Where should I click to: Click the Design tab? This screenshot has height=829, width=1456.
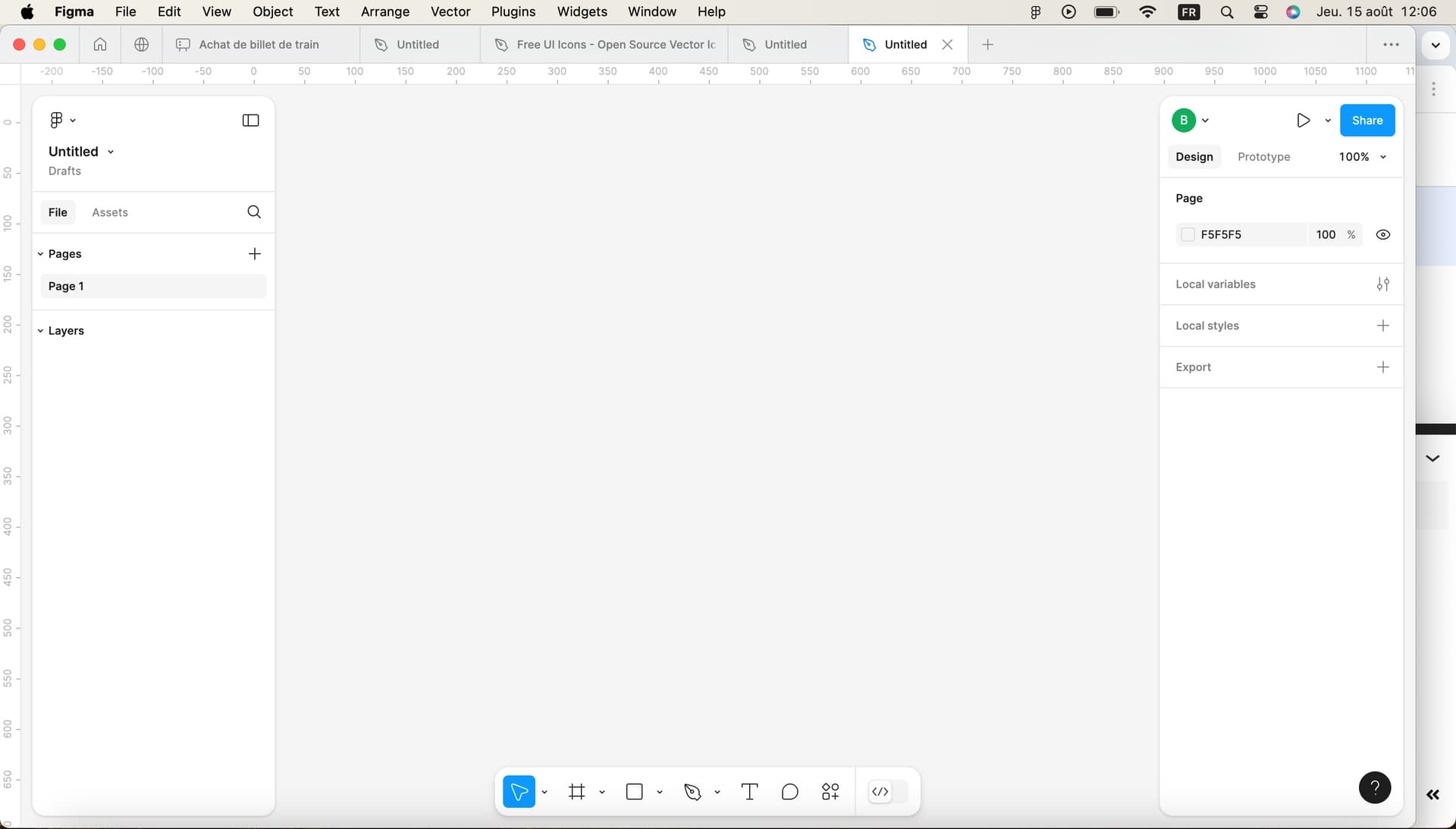click(1194, 156)
